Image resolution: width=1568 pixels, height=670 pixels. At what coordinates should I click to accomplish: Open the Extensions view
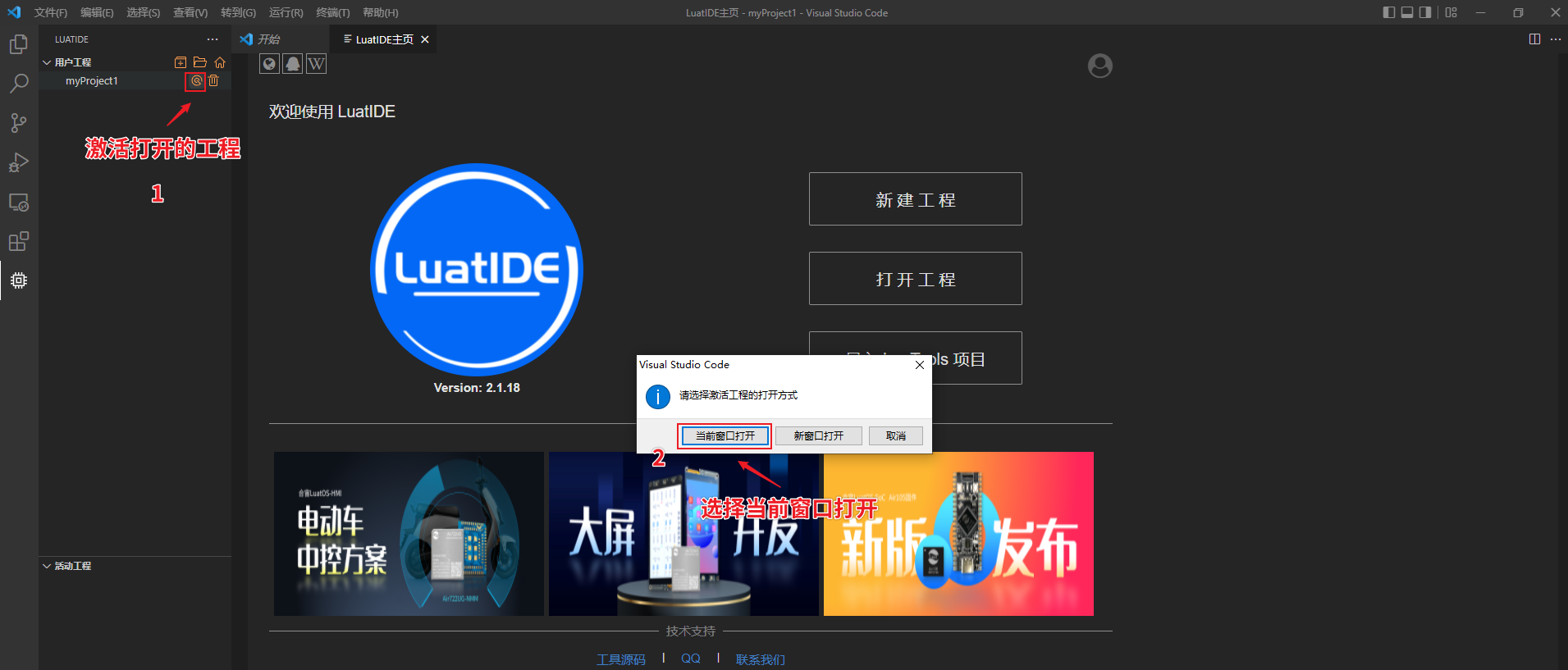(x=19, y=241)
